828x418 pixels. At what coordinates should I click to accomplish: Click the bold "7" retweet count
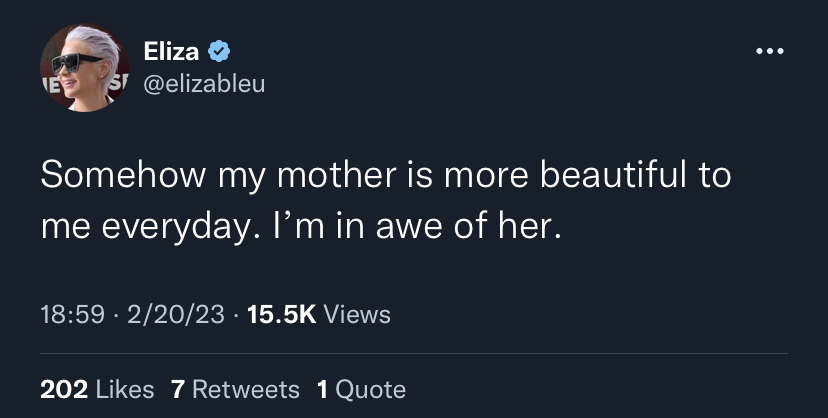pyautogui.click(x=178, y=390)
